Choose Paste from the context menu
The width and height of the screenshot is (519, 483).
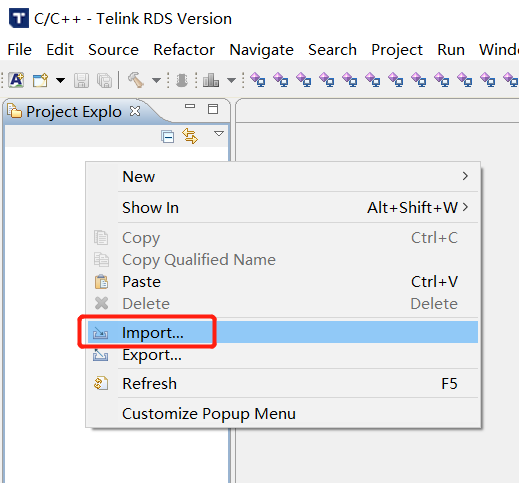pyautogui.click(x=283, y=282)
